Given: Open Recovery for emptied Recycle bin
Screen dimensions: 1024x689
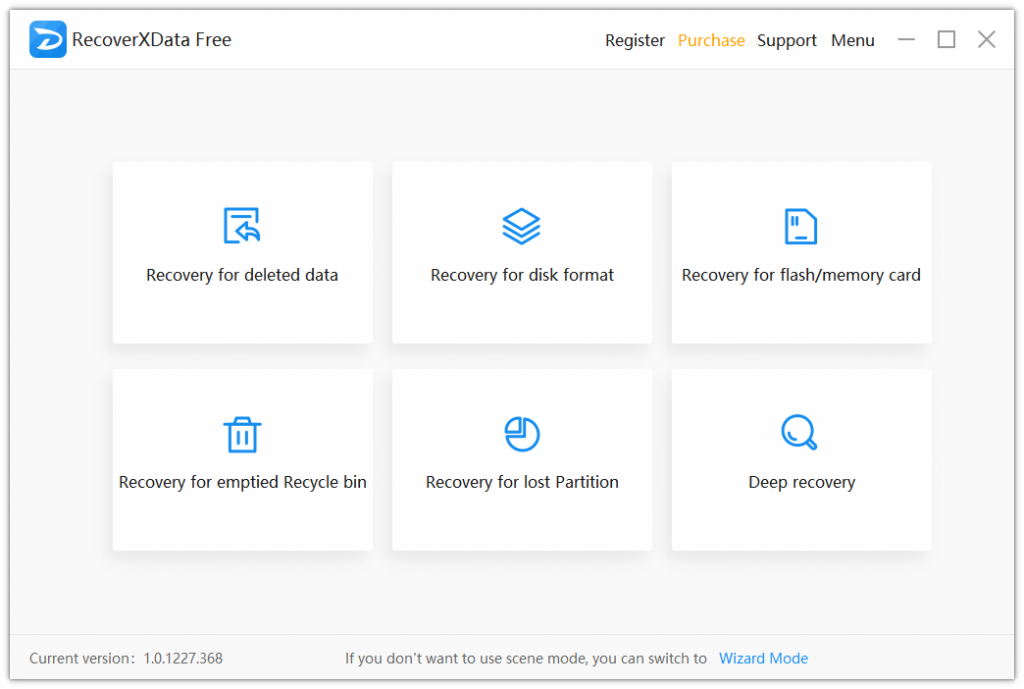Looking at the screenshot, I should (x=242, y=460).
